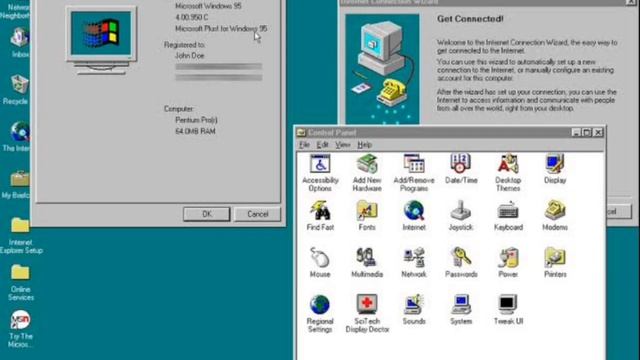The width and height of the screenshot is (640, 360).
Task: Click the Windows logo monitor image
Action: 101,40
